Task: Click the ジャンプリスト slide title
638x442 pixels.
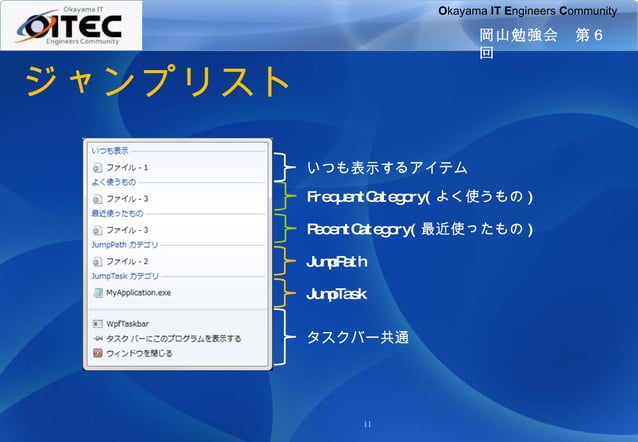Action: pyautogui.click(x=157, y=81)
